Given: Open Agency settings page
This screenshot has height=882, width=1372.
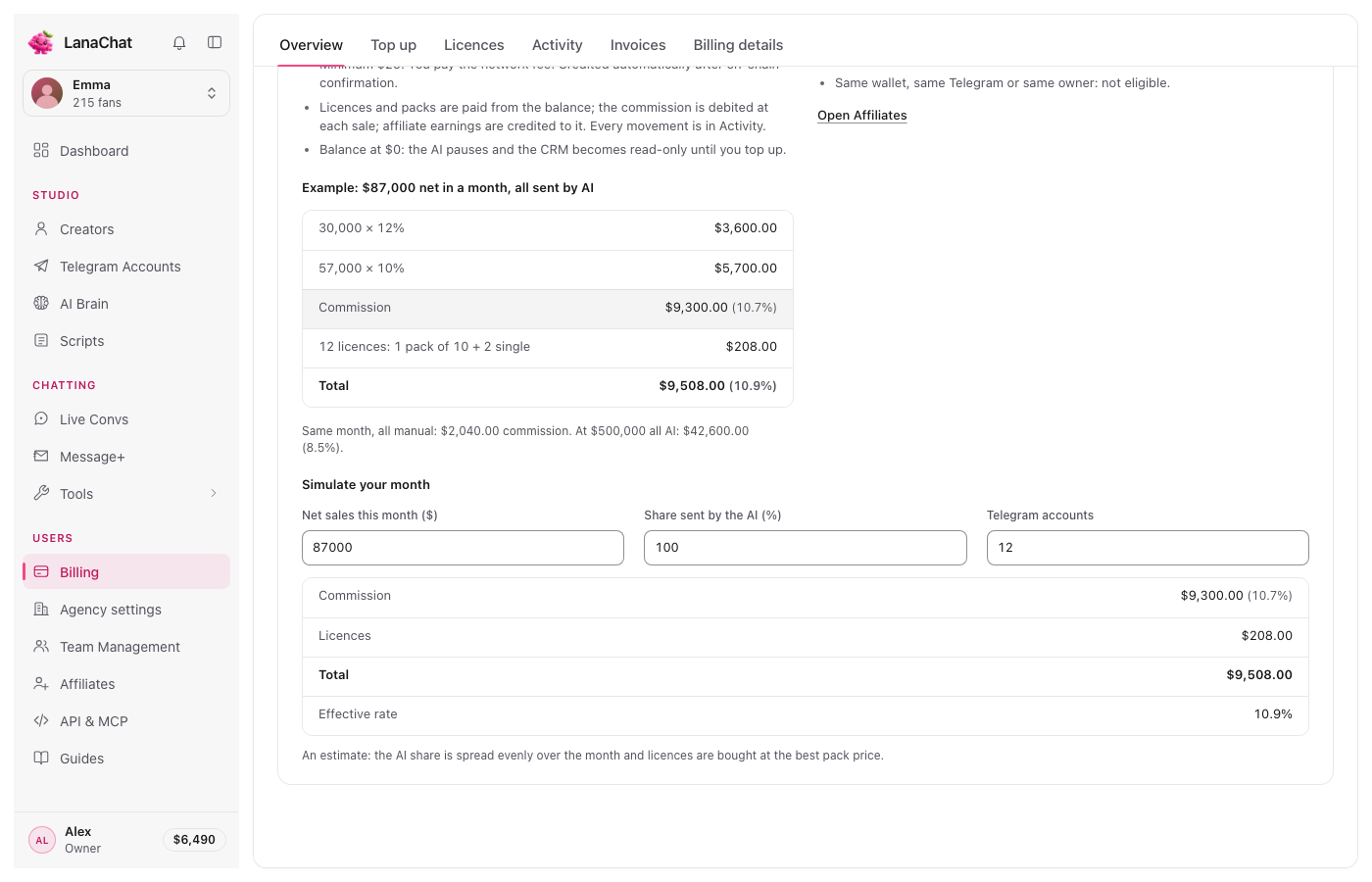Looking at the screenshot, I should tap(126, 610).
